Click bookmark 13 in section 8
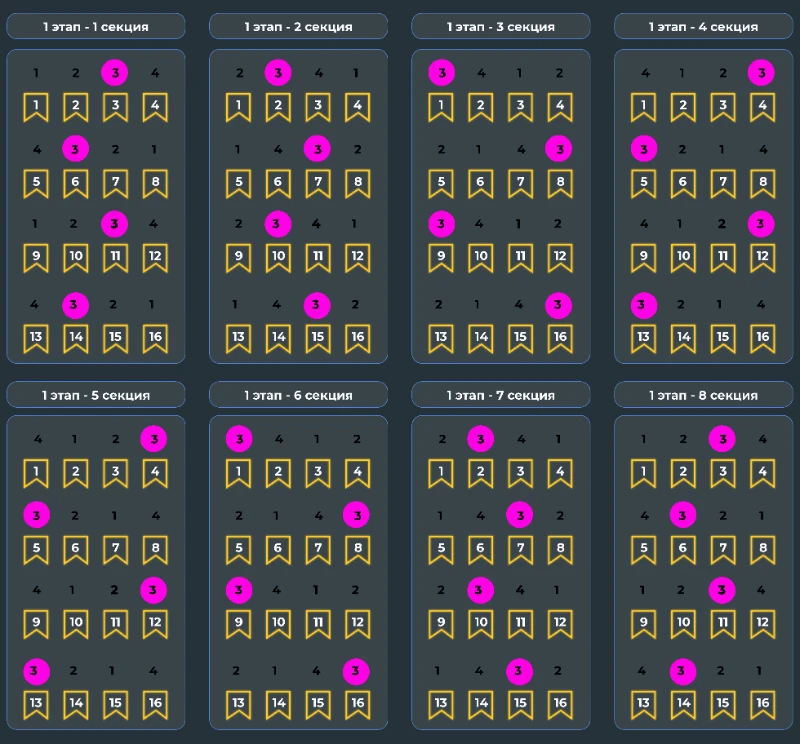Image resolution: width=800 pixels, height=744 pixels. 643,705
